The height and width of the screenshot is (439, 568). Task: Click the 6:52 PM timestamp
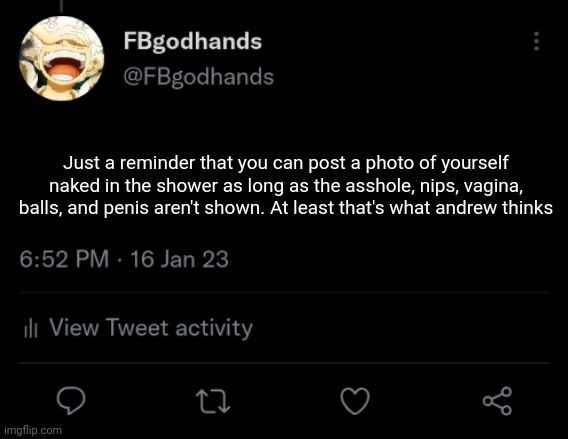point(64,259)
